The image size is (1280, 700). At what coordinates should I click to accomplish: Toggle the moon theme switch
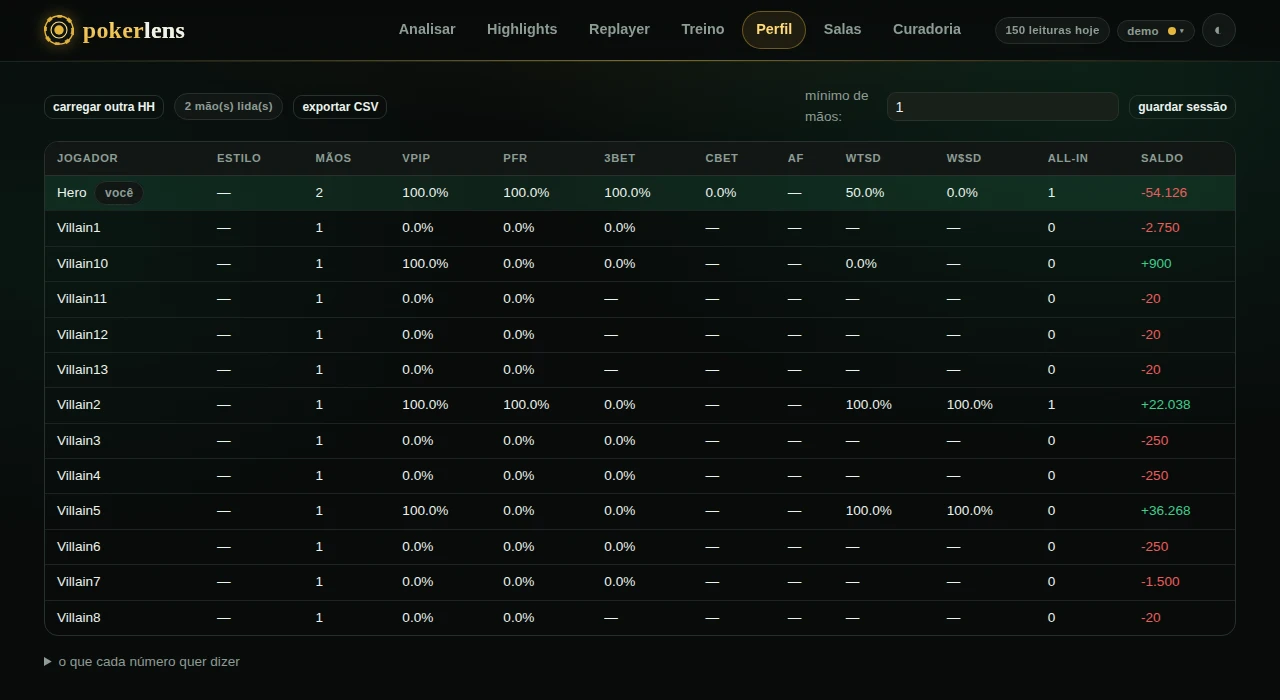click(x=1218, y=30)
